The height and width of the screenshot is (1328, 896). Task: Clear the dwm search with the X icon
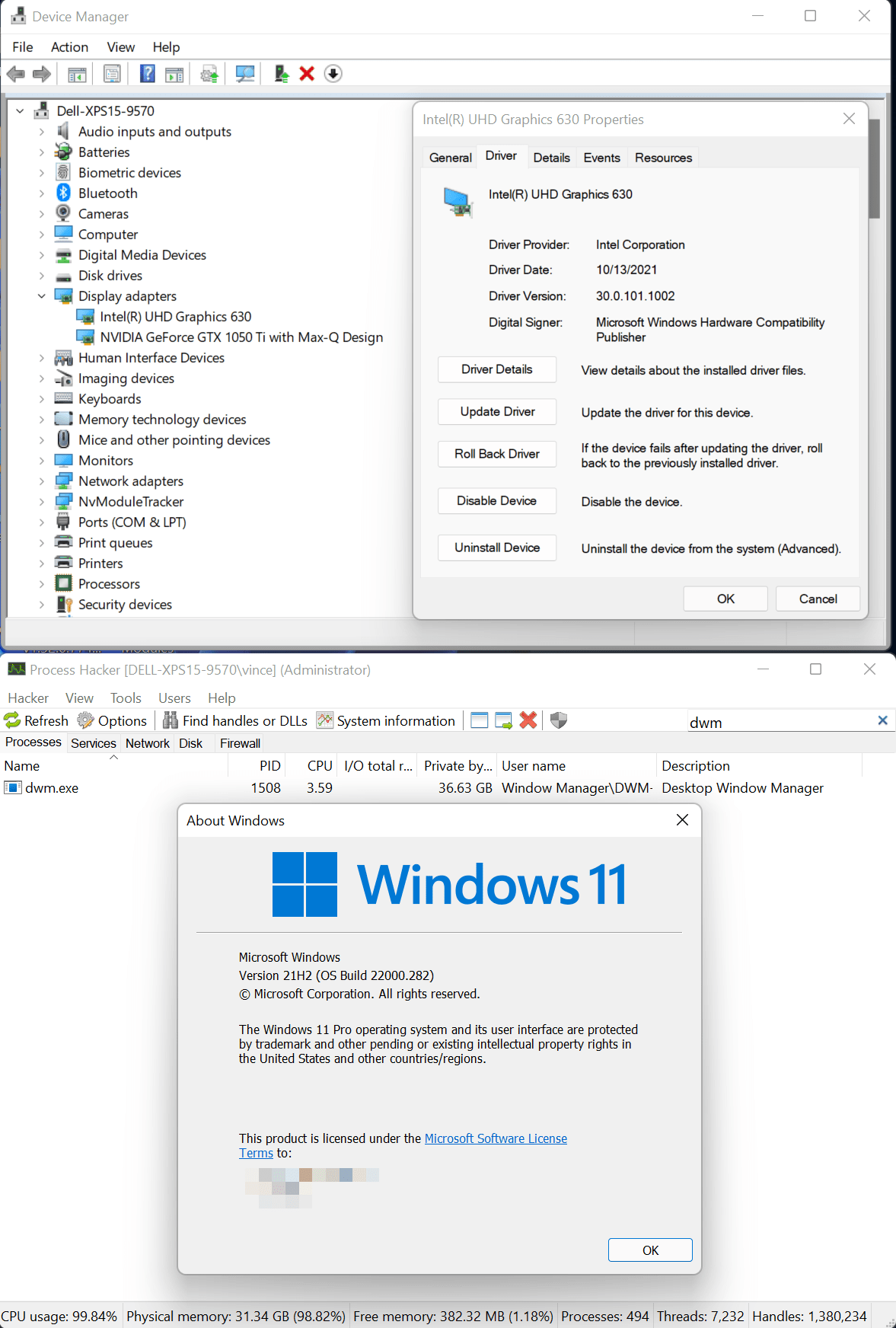coord(882,720)
